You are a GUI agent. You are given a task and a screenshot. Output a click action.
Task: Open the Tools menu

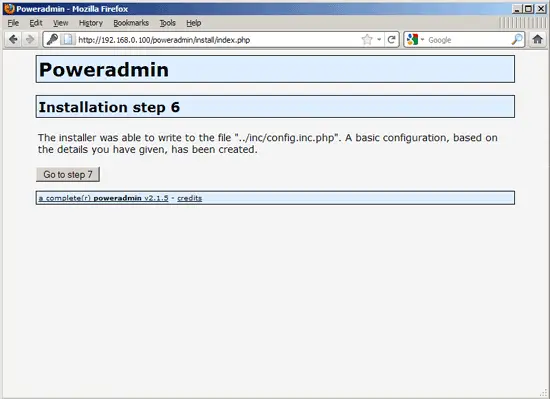(168, 23)
